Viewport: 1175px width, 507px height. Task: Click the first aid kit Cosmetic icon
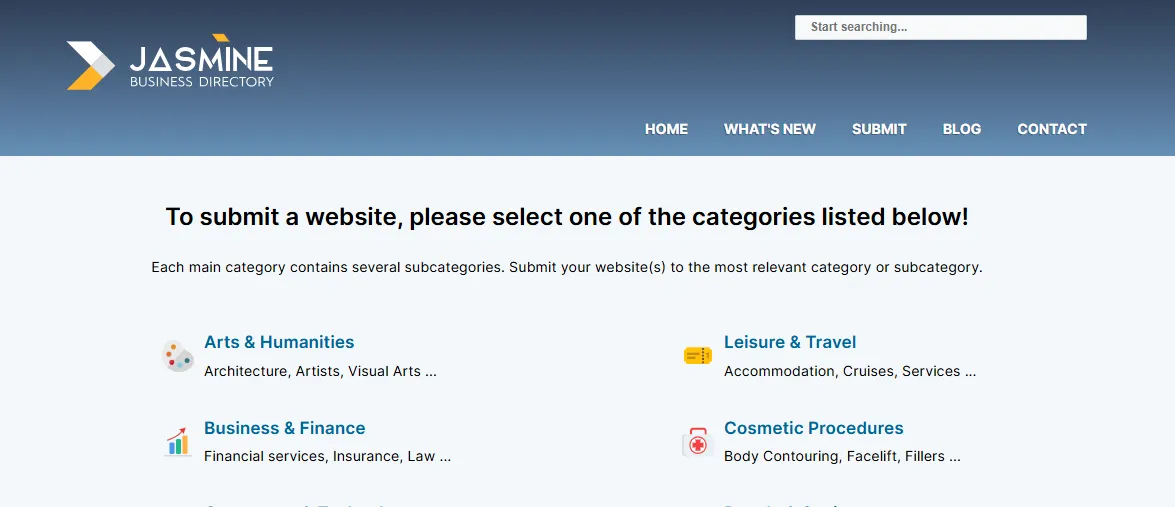click(x=698, y=442)
